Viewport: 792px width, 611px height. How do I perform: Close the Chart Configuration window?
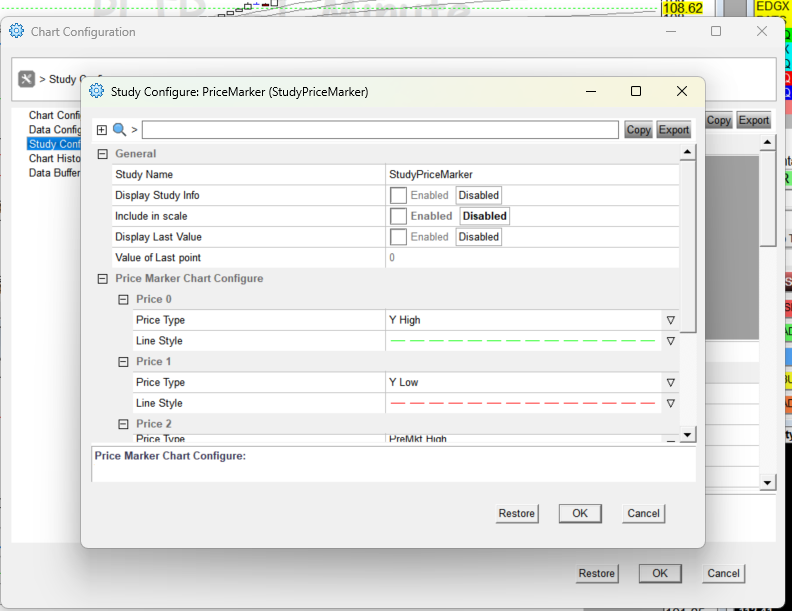[x=762, y=31]
